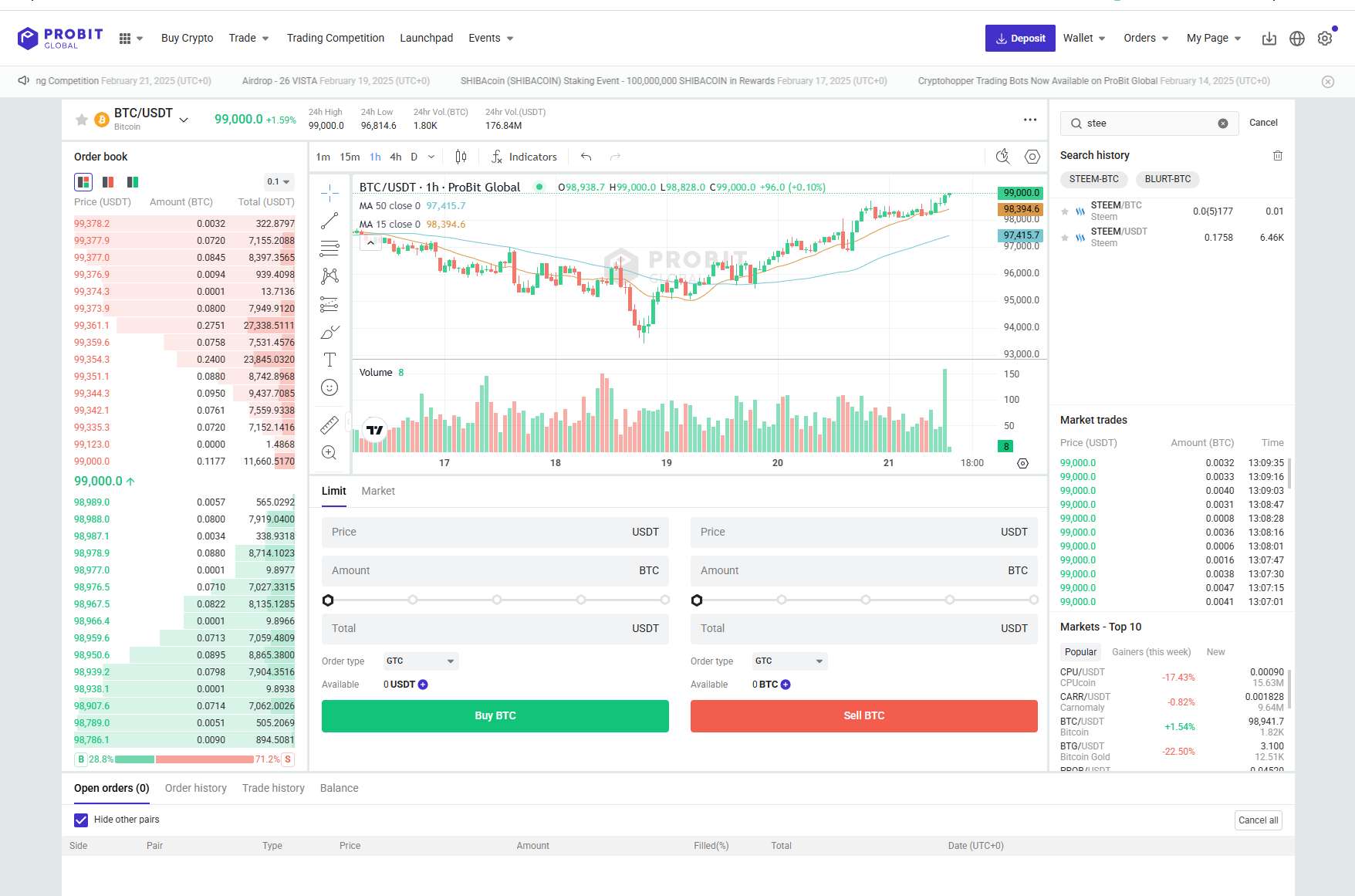Open the Indicators panel
This screenshot has height=896, width=1355.
coord(524,157)
